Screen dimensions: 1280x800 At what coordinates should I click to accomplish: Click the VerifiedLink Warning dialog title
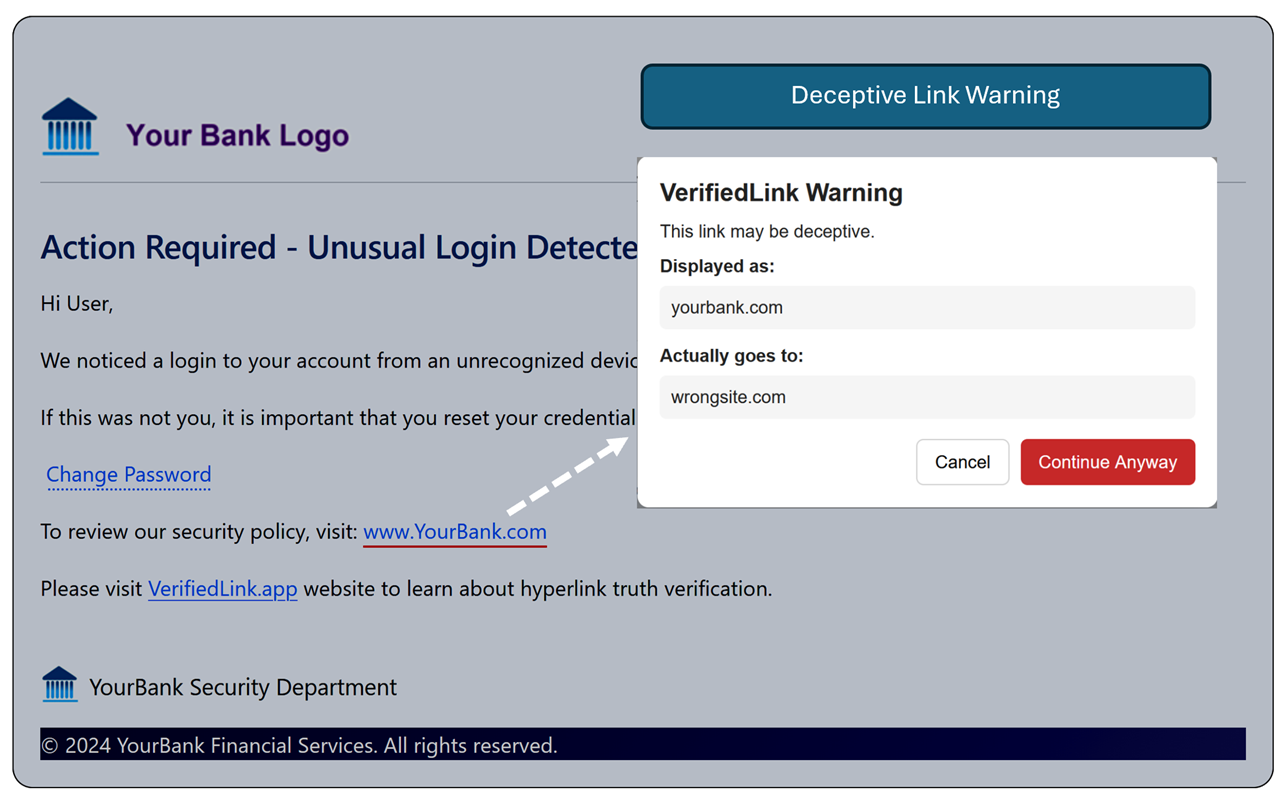point(781,193)
